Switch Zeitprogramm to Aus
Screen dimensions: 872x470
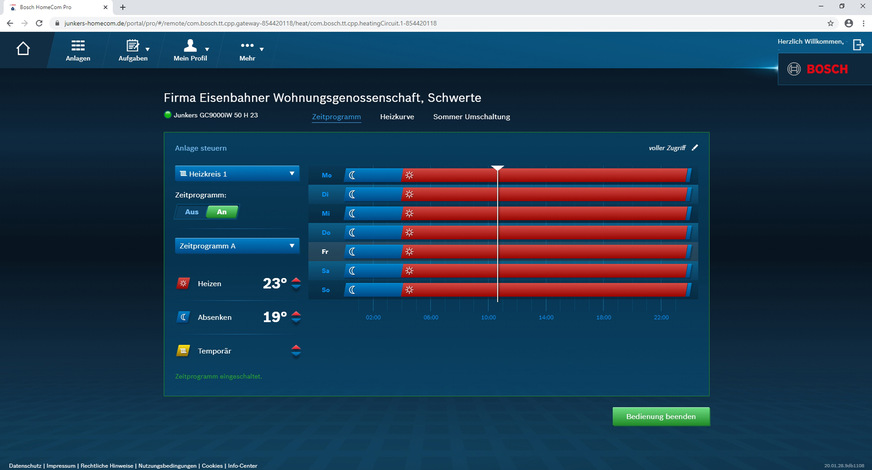(191, 212)
